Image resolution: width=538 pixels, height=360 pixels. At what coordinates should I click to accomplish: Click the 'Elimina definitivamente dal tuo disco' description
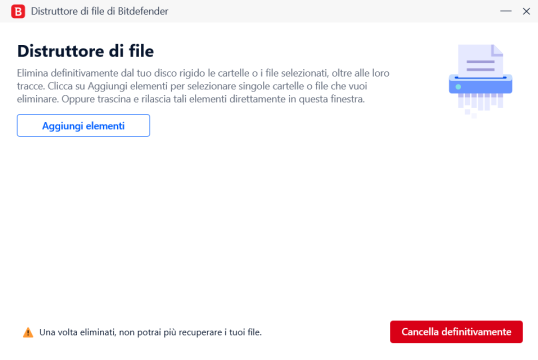[x=203, y=86]
